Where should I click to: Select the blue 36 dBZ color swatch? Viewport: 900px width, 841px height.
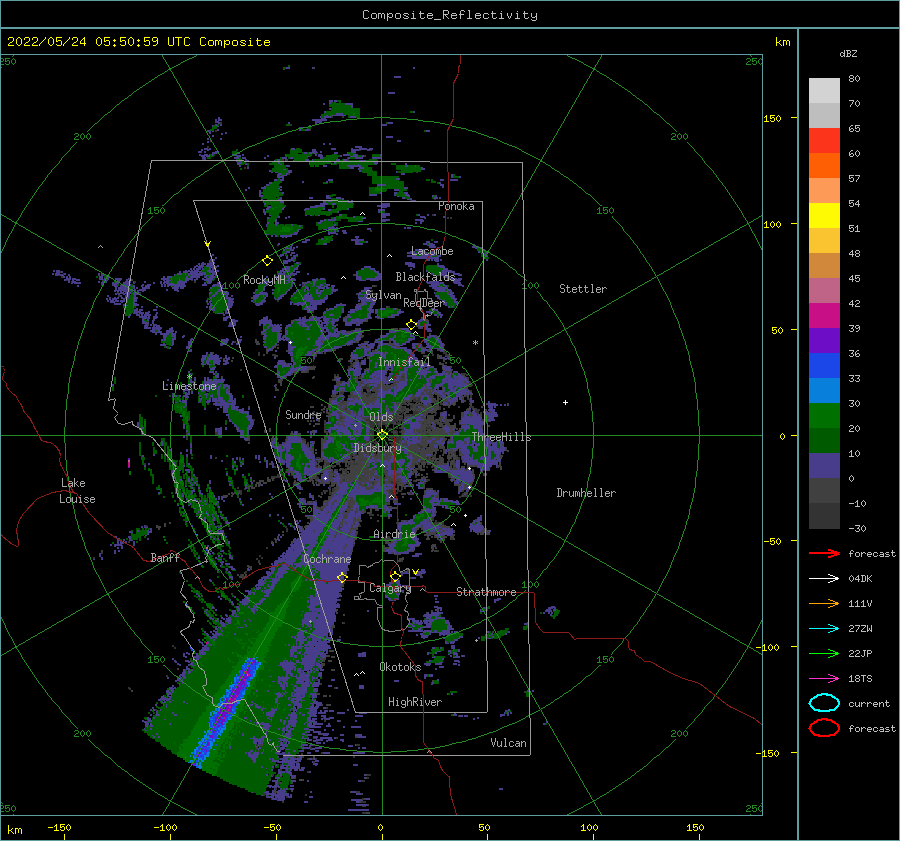point(824,365)
